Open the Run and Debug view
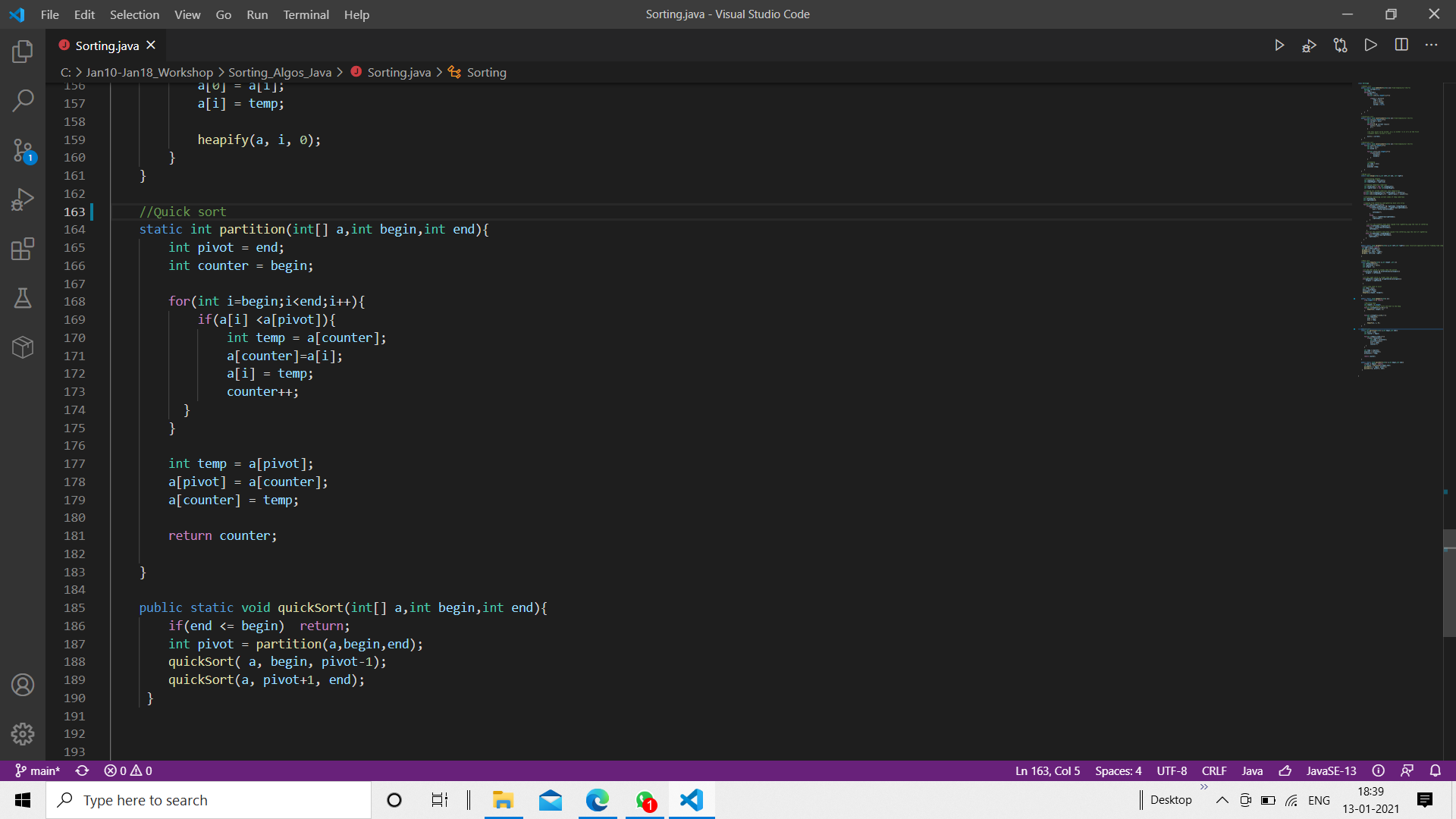 pyautogui.click(x=23, y=199)
